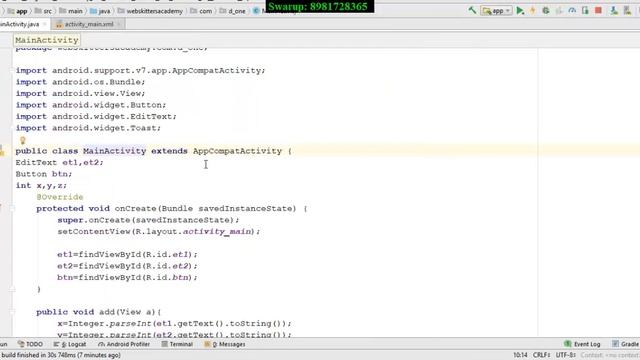The height and width of the screenshot is (360, 640).
Task: Collapse the add method fold marker
Action: point(12,312)
